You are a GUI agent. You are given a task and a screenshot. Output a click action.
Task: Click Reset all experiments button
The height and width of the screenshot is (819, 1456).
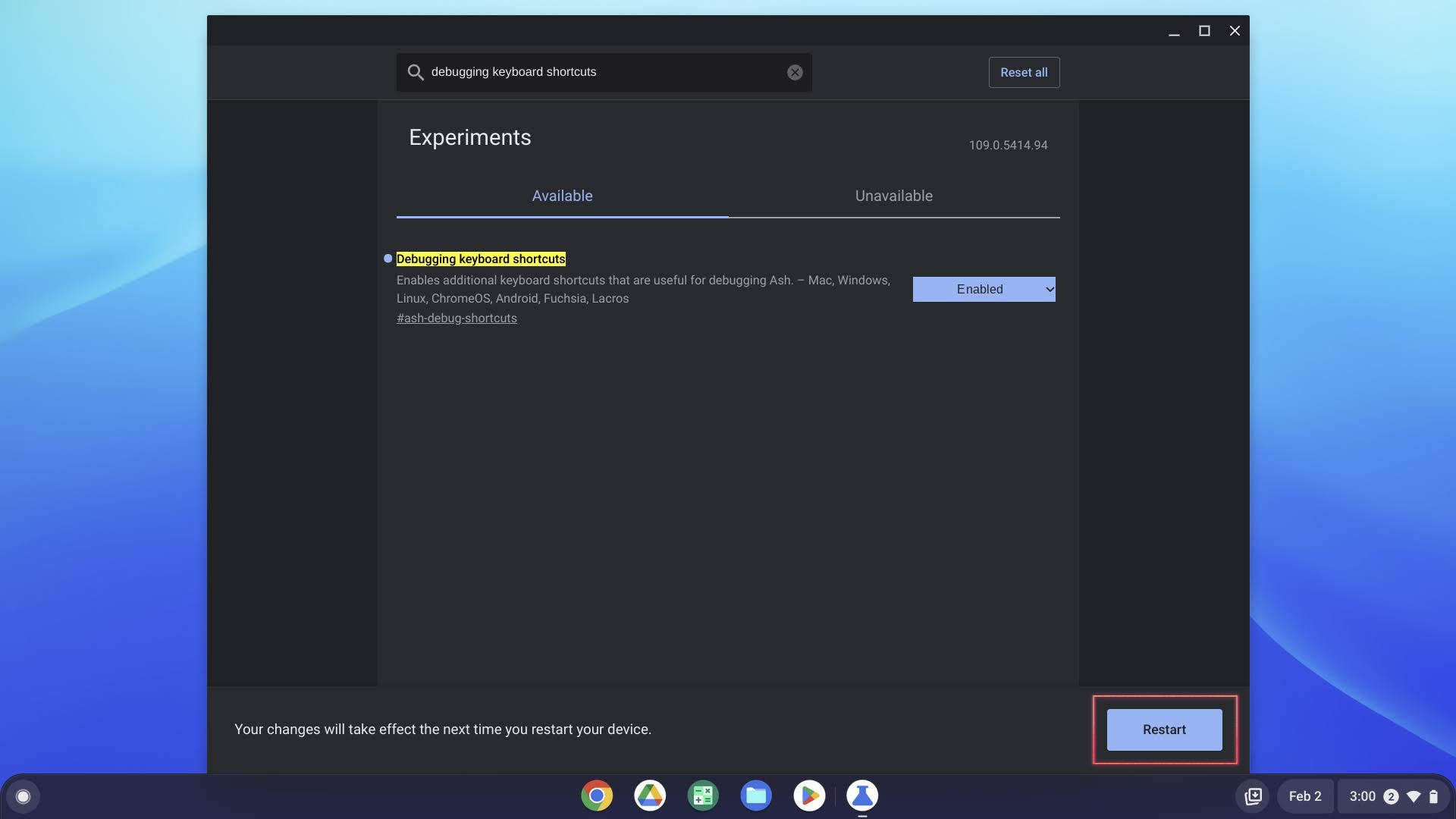pos(1024,71)
